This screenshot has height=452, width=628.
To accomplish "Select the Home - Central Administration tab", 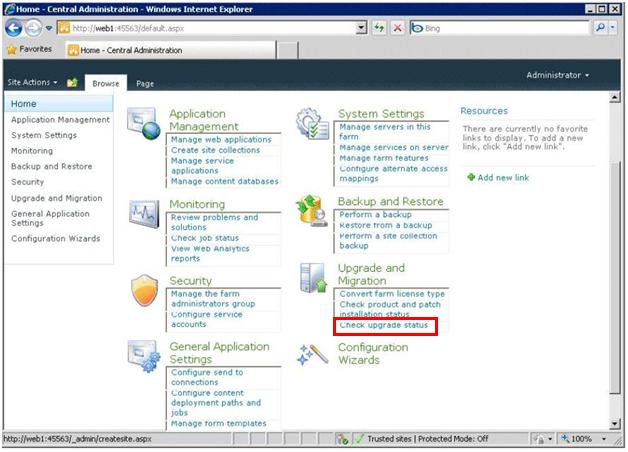I will coord(171,50).
